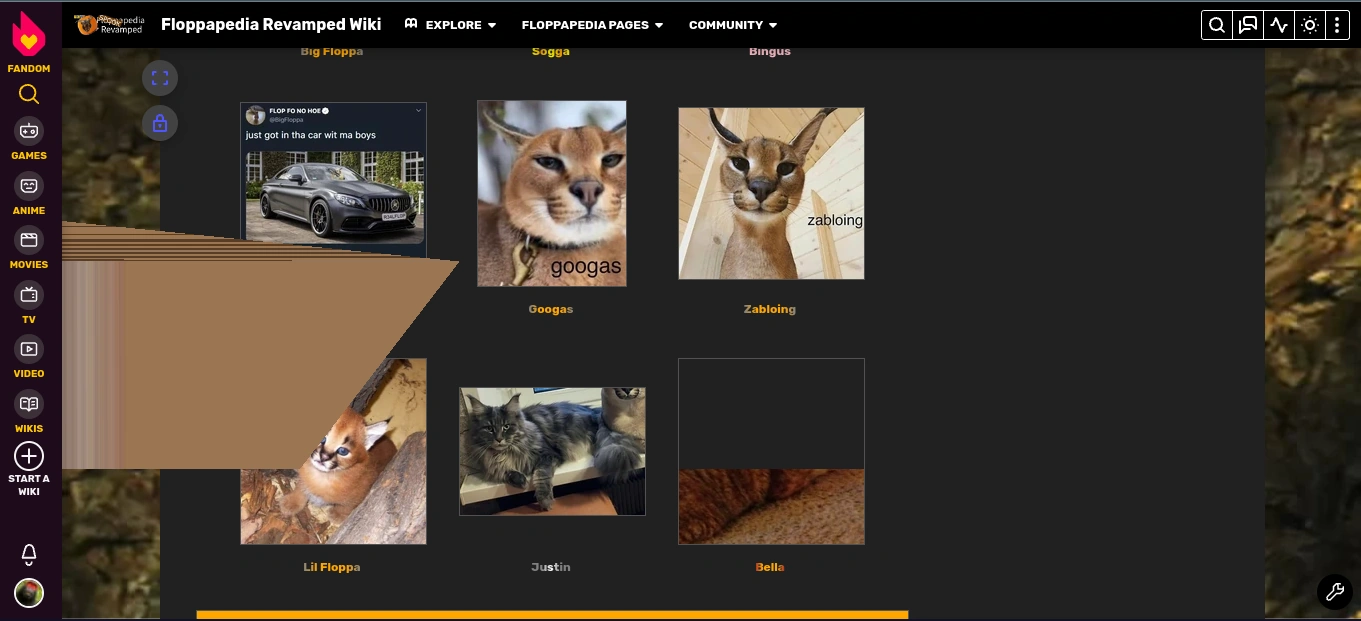Click the Floppapedia Revamped wiki logo

point(110,25)
